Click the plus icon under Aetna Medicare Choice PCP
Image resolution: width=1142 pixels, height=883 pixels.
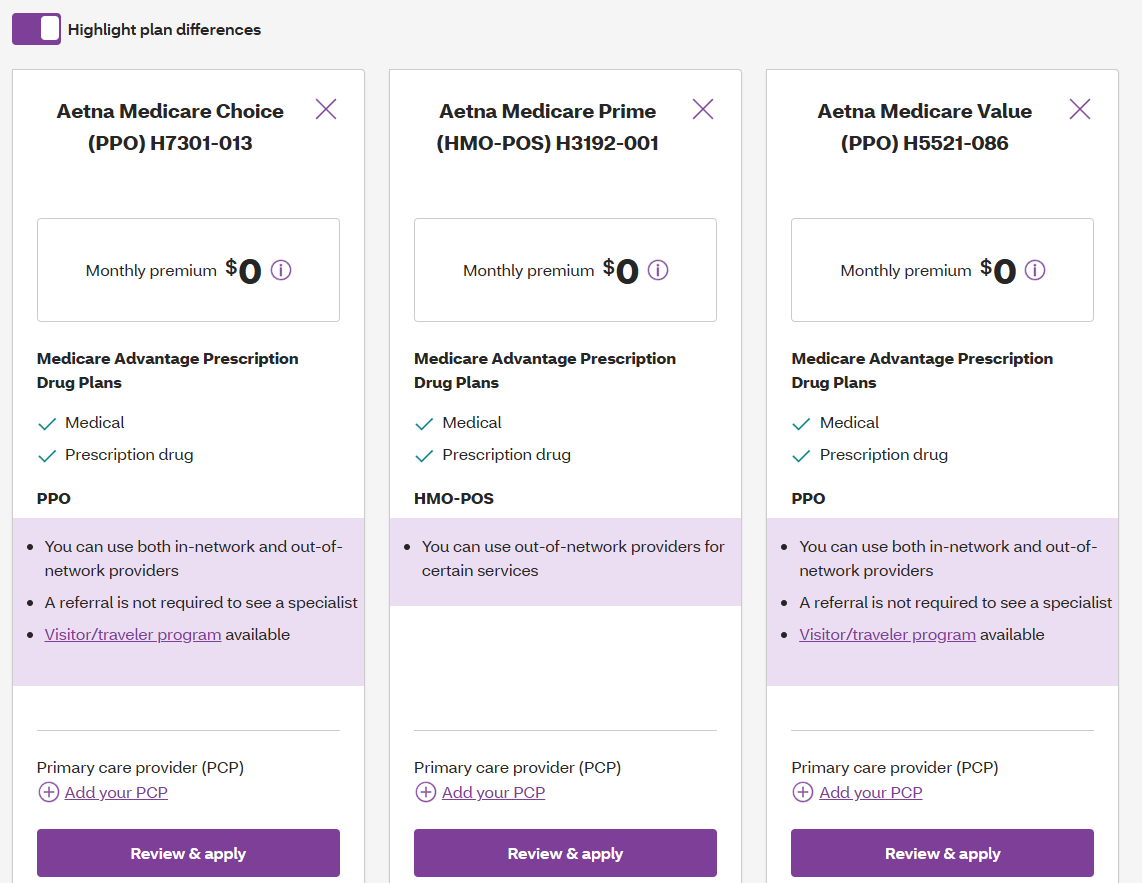(49, 792)
